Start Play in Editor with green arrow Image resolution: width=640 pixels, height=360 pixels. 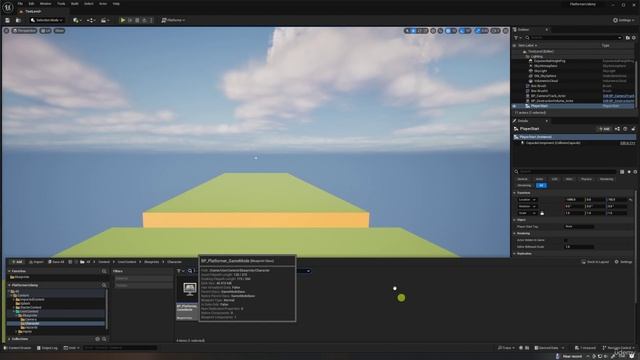coord(122,20)
